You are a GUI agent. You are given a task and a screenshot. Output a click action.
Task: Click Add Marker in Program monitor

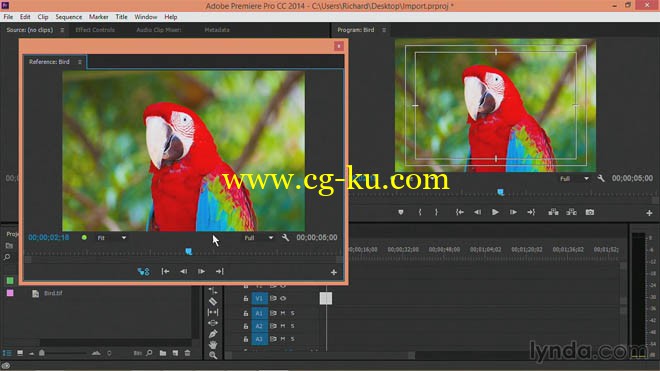tap(401, 212)
